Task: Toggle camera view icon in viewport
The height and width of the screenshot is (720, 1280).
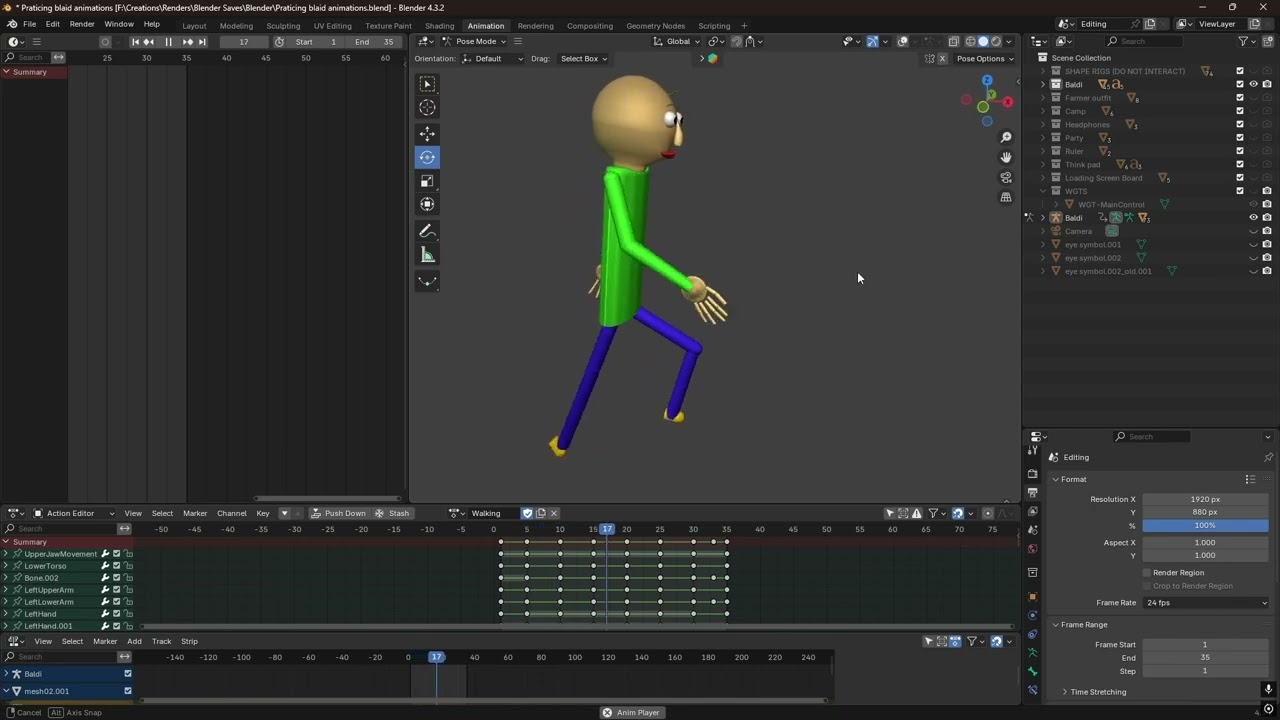Action: (1006, 177)
